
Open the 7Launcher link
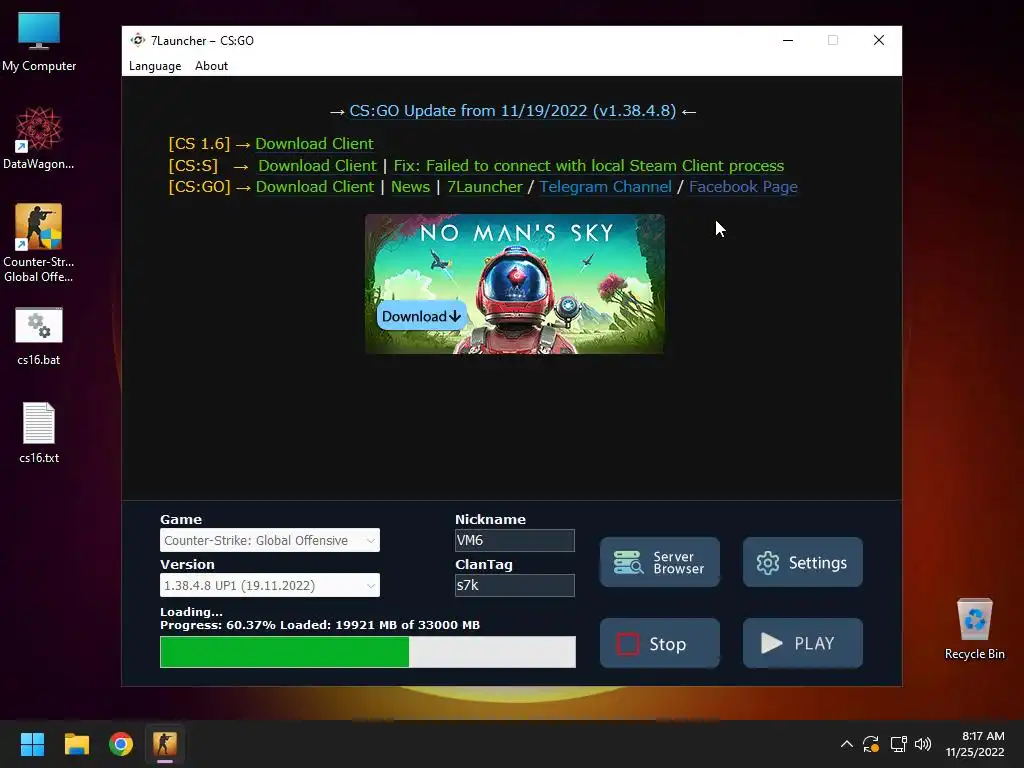485,187
